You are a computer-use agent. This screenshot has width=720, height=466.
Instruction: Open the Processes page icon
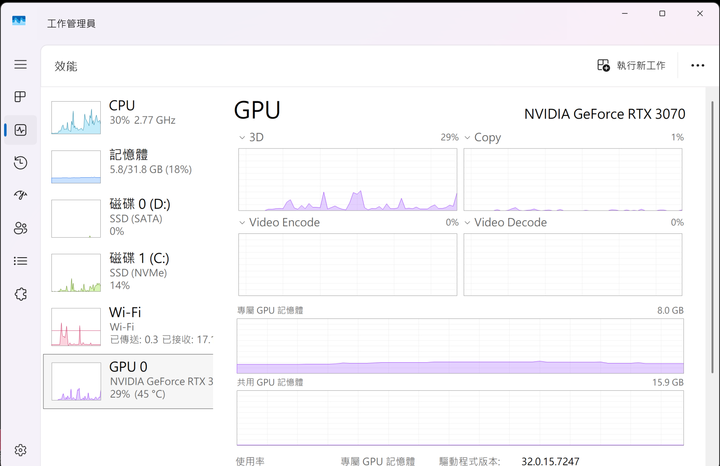click(x=20, y=96)
